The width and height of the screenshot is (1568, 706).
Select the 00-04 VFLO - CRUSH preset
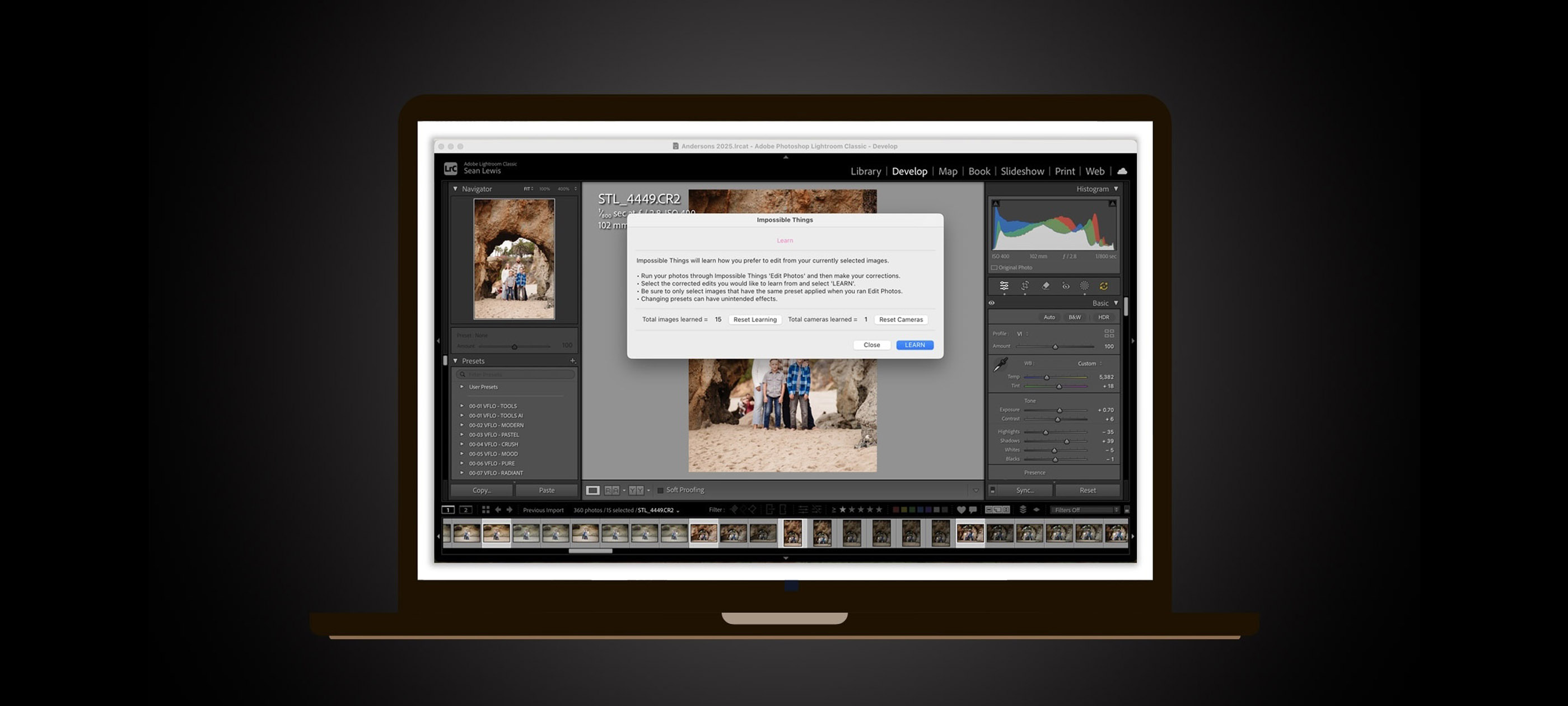494,444
